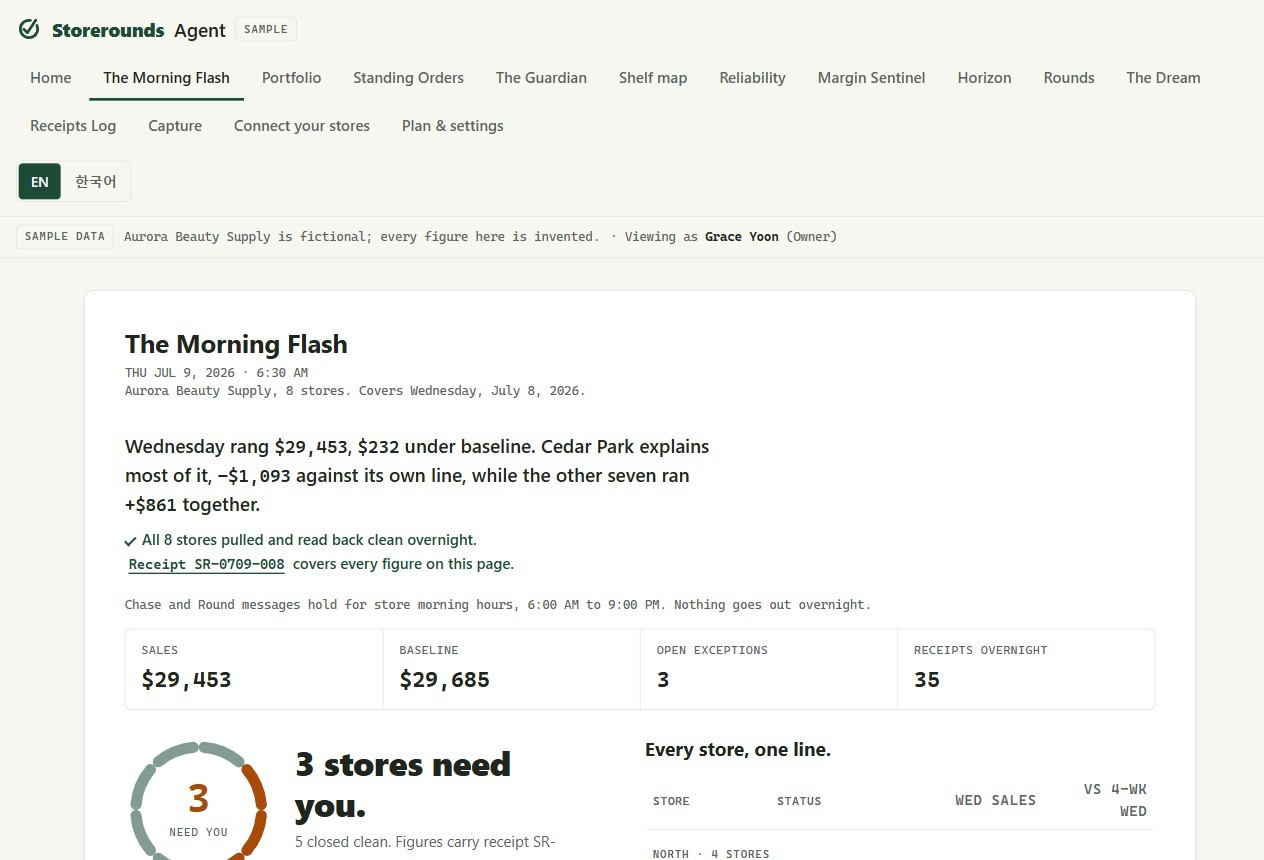Open Margin Sentinel
Image resolution: width=1264 pixels, height=860 pixels.
coord(871,78)
